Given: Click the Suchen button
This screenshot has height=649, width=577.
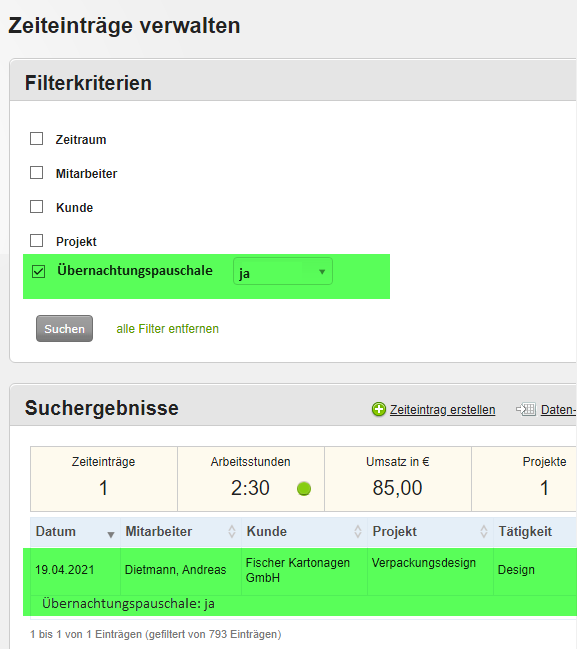Looking at the screenshot, I should pos(64,329).
